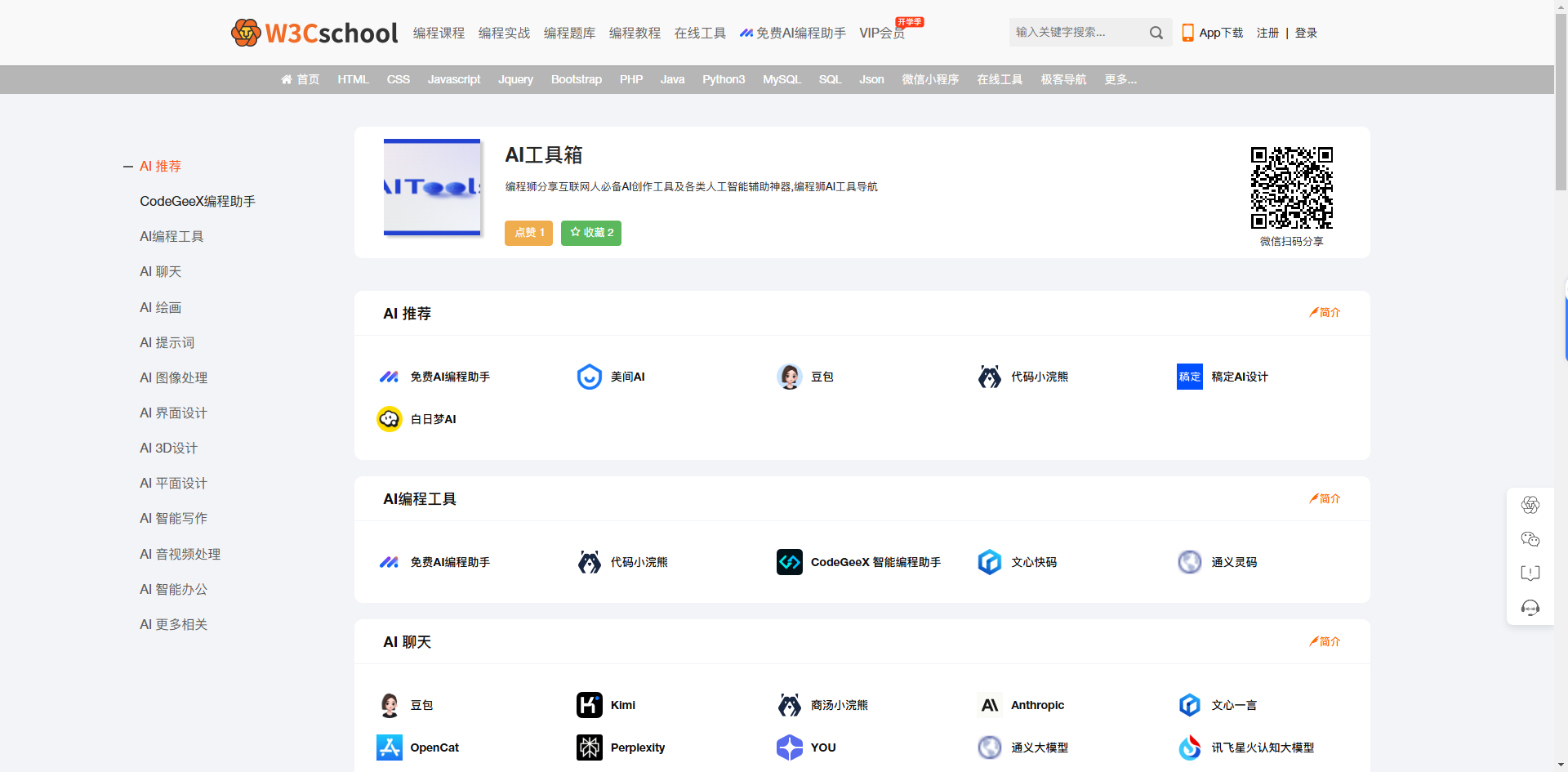Viewport: 1568px width, 772px height.
Task: Click the 文心一言 icon
Action: pyautogui.click(x=1189, y=705)
